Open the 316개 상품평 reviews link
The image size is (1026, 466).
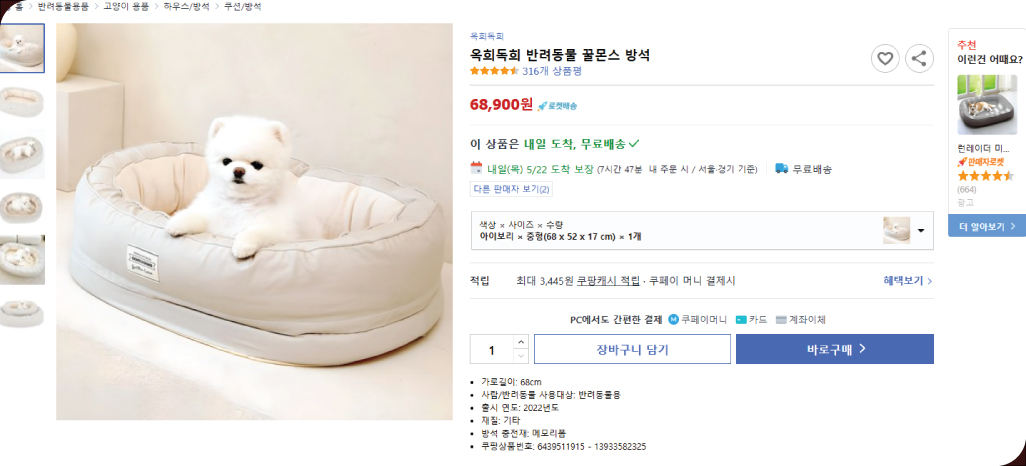[x=551, y=72]
